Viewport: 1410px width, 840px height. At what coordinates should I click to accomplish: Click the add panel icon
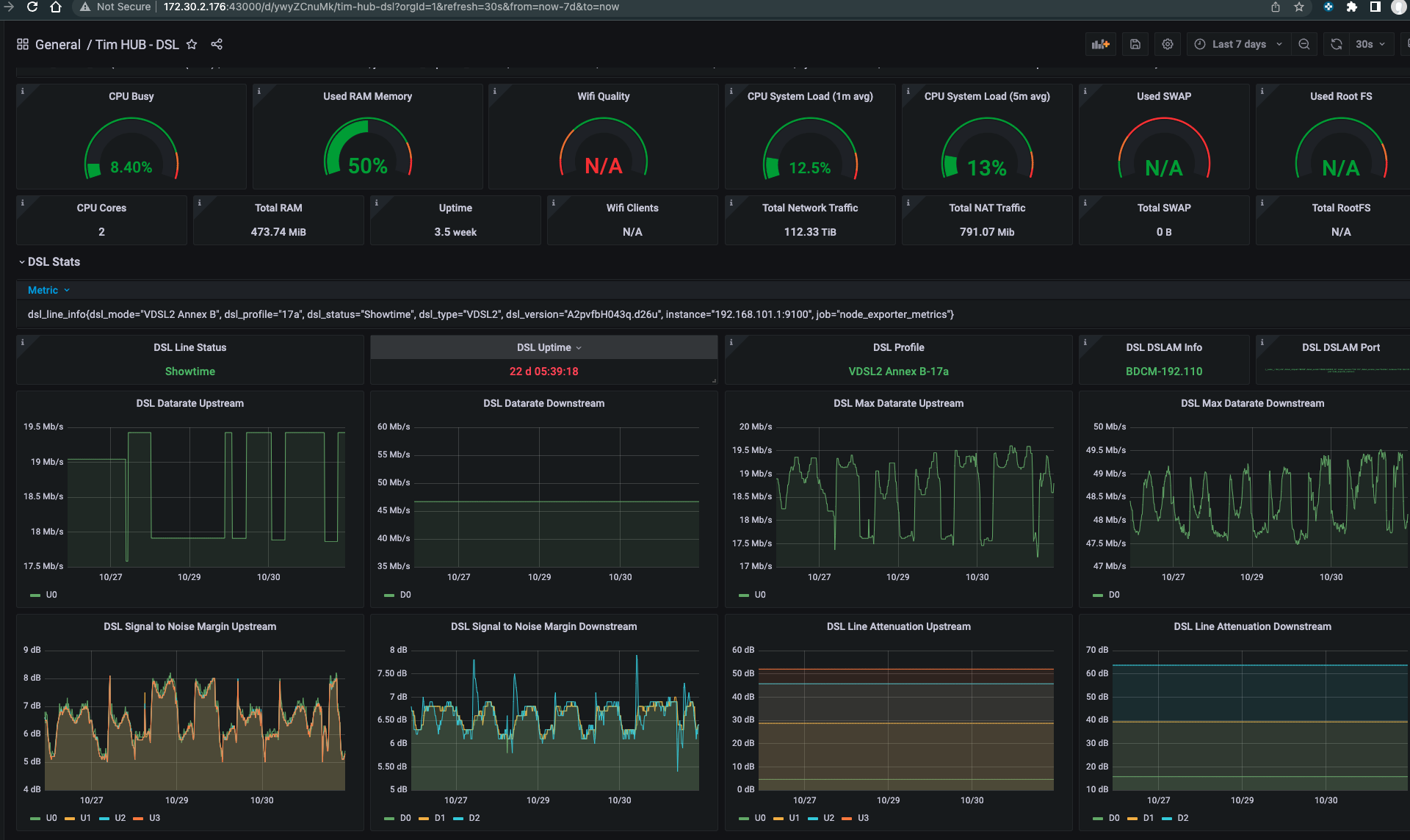point(1099,44)
